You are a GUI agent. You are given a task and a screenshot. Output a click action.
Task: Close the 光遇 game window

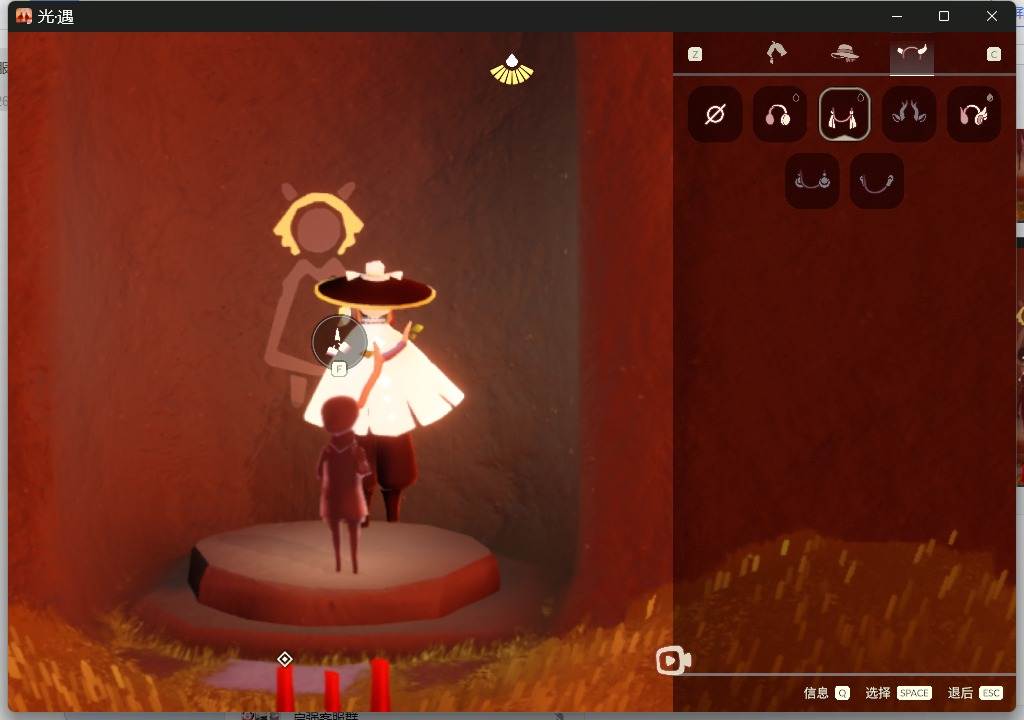(991, 16)
